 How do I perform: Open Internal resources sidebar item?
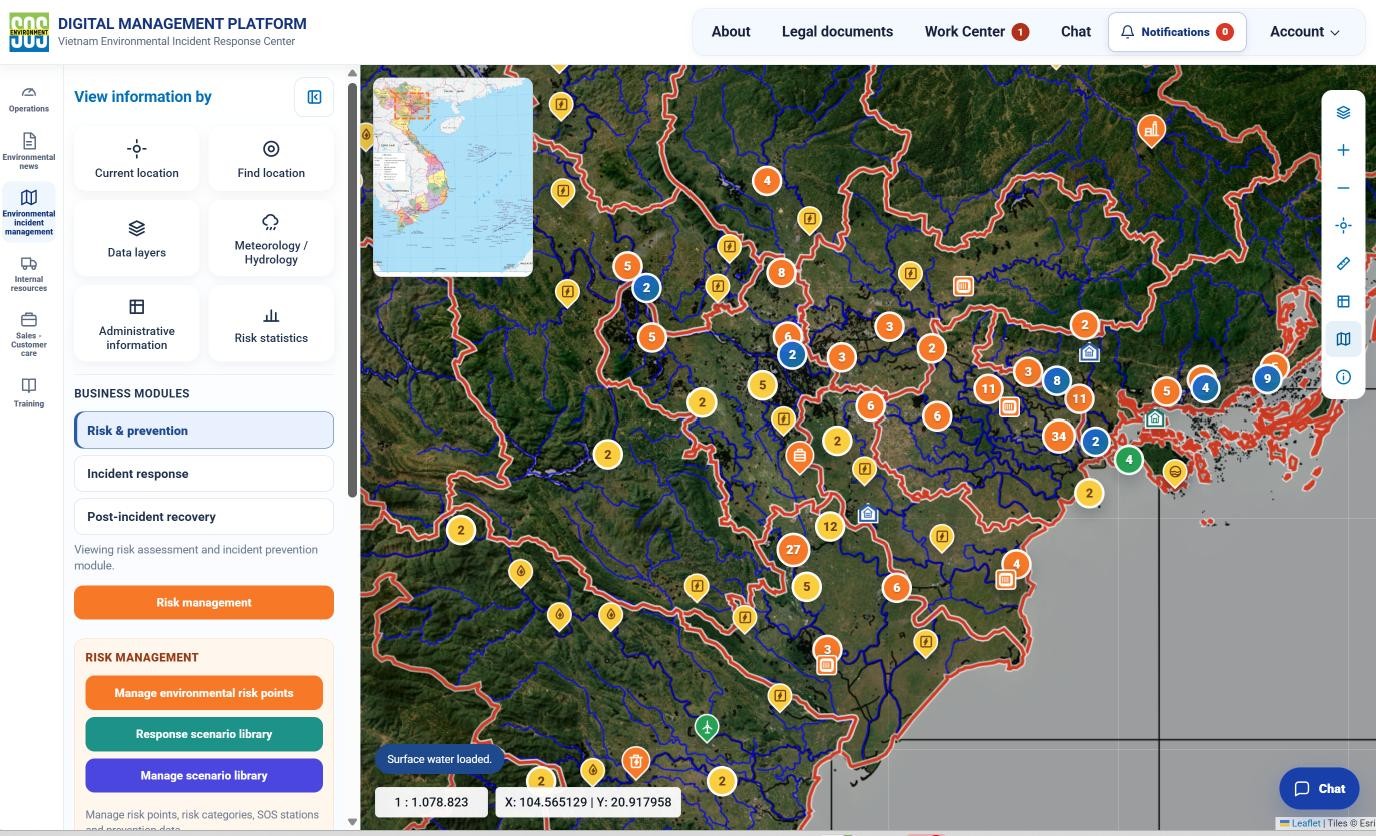(x=29, y=274)
